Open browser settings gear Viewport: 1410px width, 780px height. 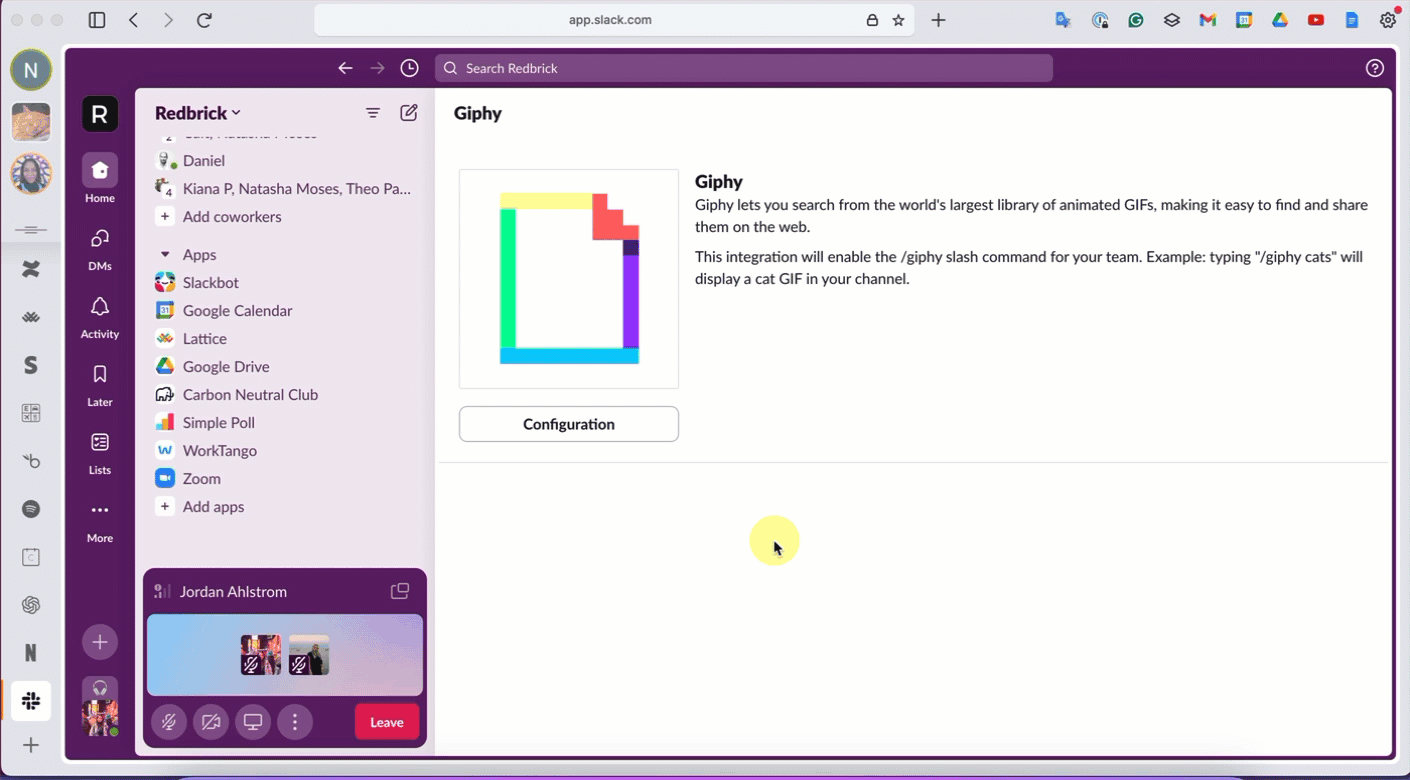coord(1388,20)
